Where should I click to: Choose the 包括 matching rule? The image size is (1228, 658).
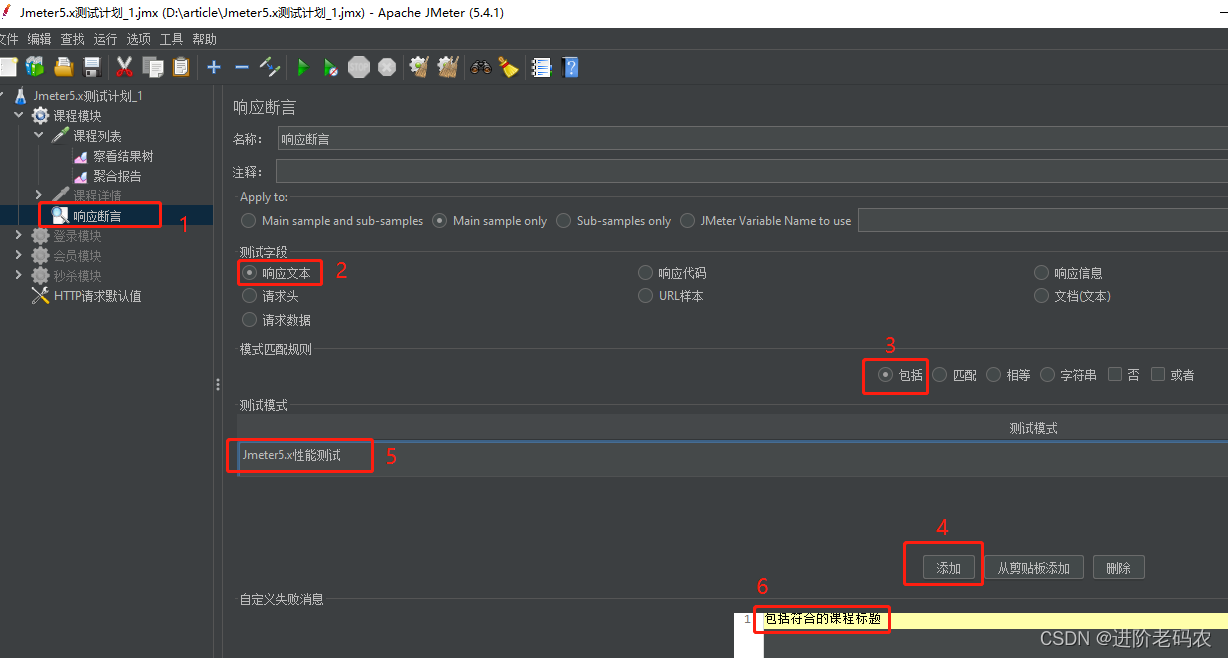click(885, 374)
